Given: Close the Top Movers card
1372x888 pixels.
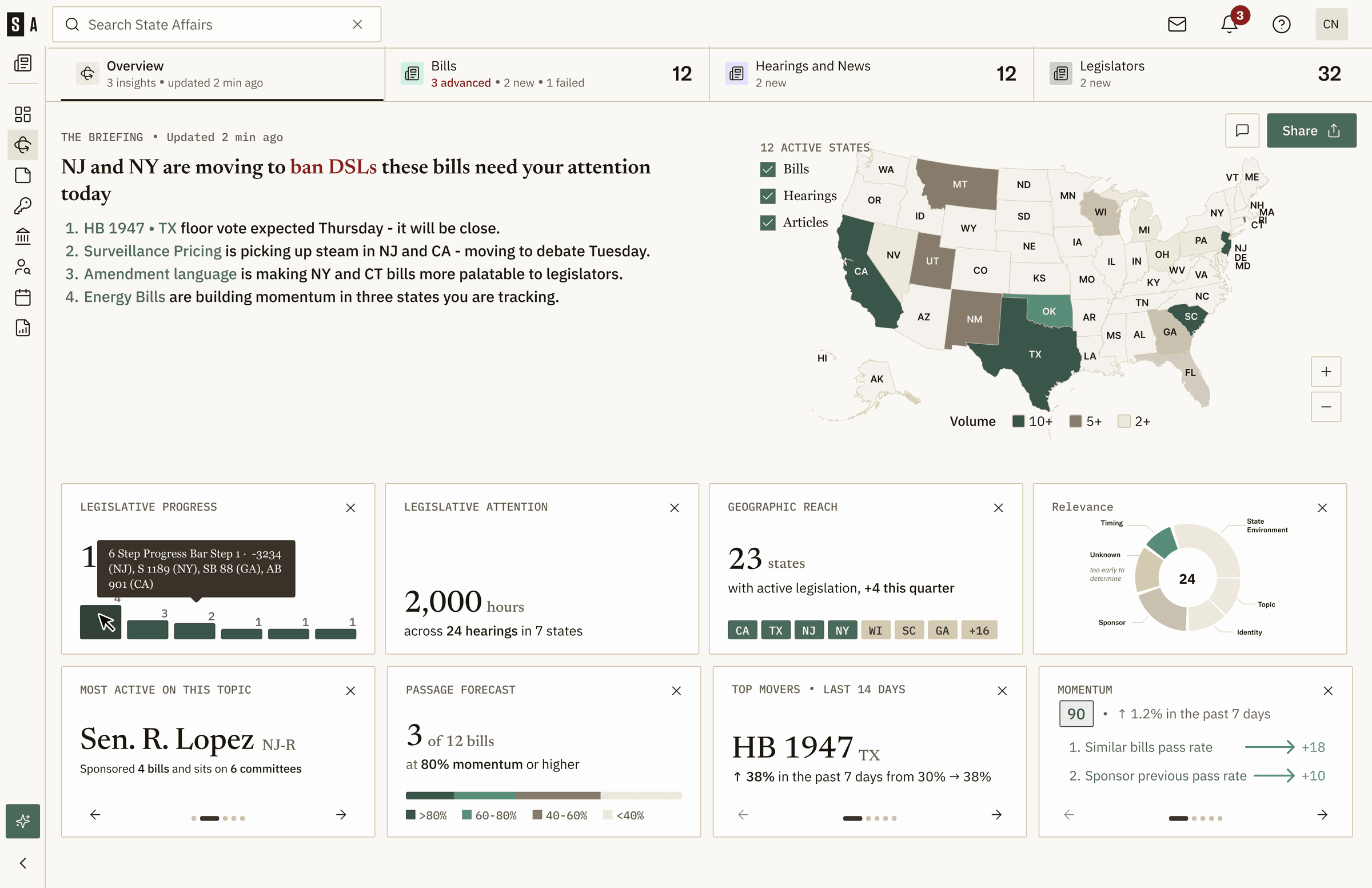Looking at the screenshot, I should coord(1002,691).
